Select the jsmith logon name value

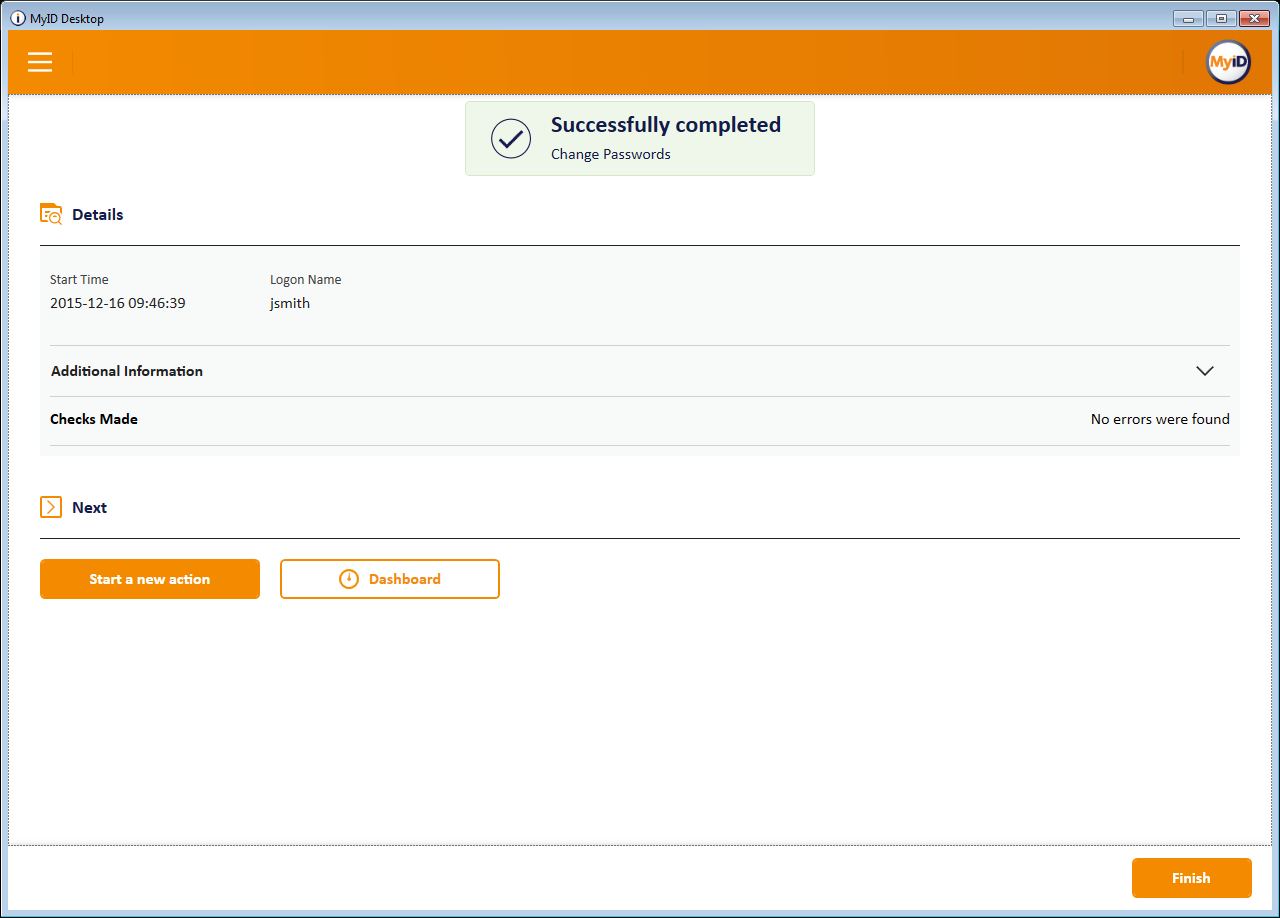(290, 303)
